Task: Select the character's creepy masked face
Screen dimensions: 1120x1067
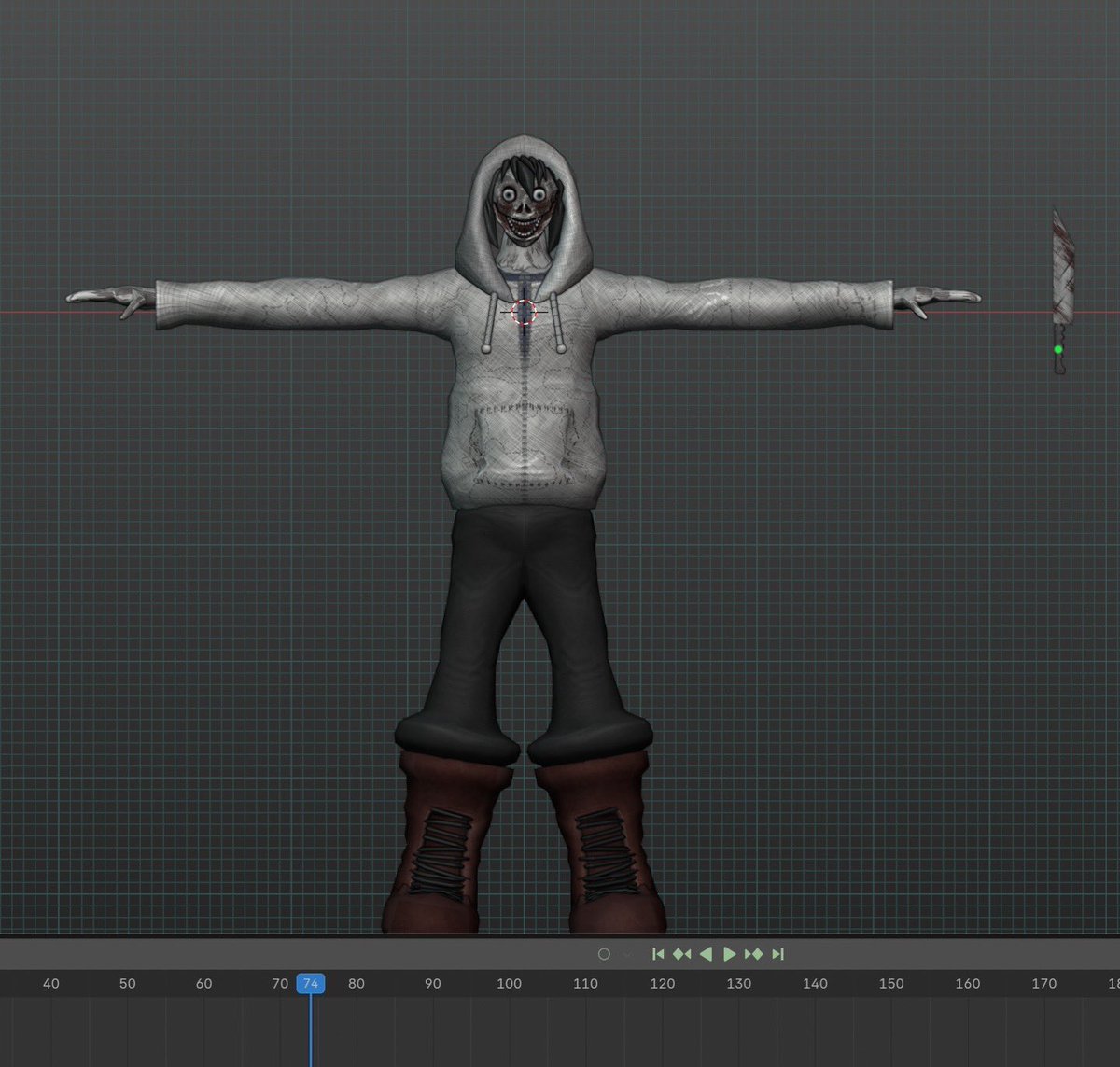Action: (x=525, y=212)
